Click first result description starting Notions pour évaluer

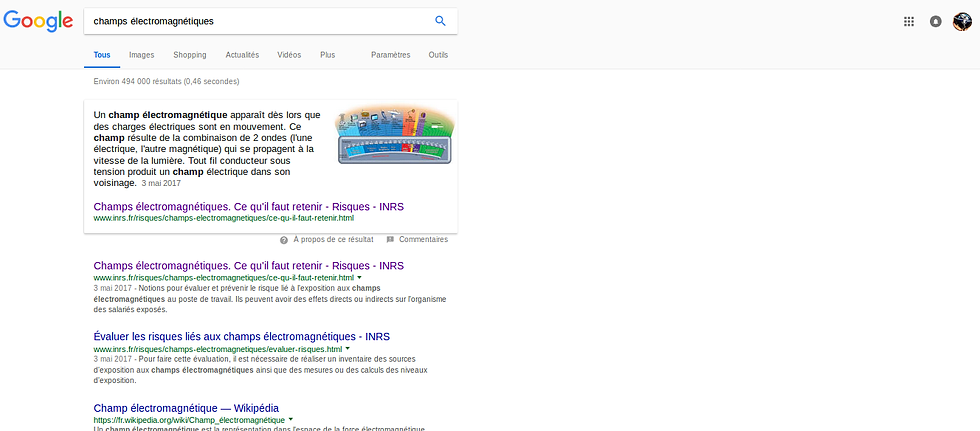click(269, 299)
